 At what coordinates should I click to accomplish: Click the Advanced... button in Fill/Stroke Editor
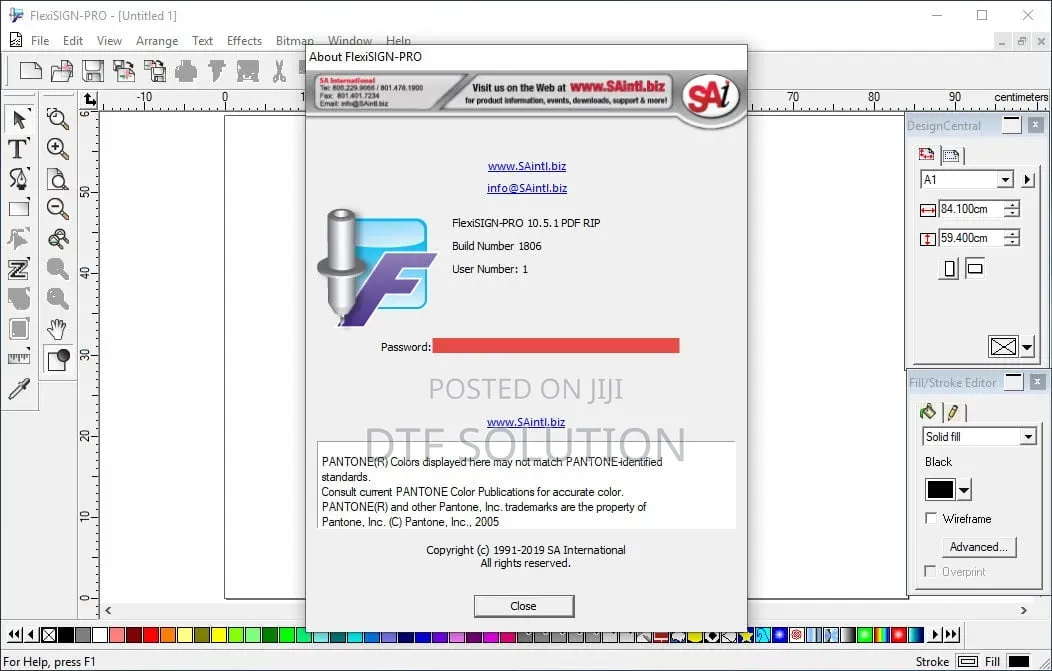(x=978, y=547)
